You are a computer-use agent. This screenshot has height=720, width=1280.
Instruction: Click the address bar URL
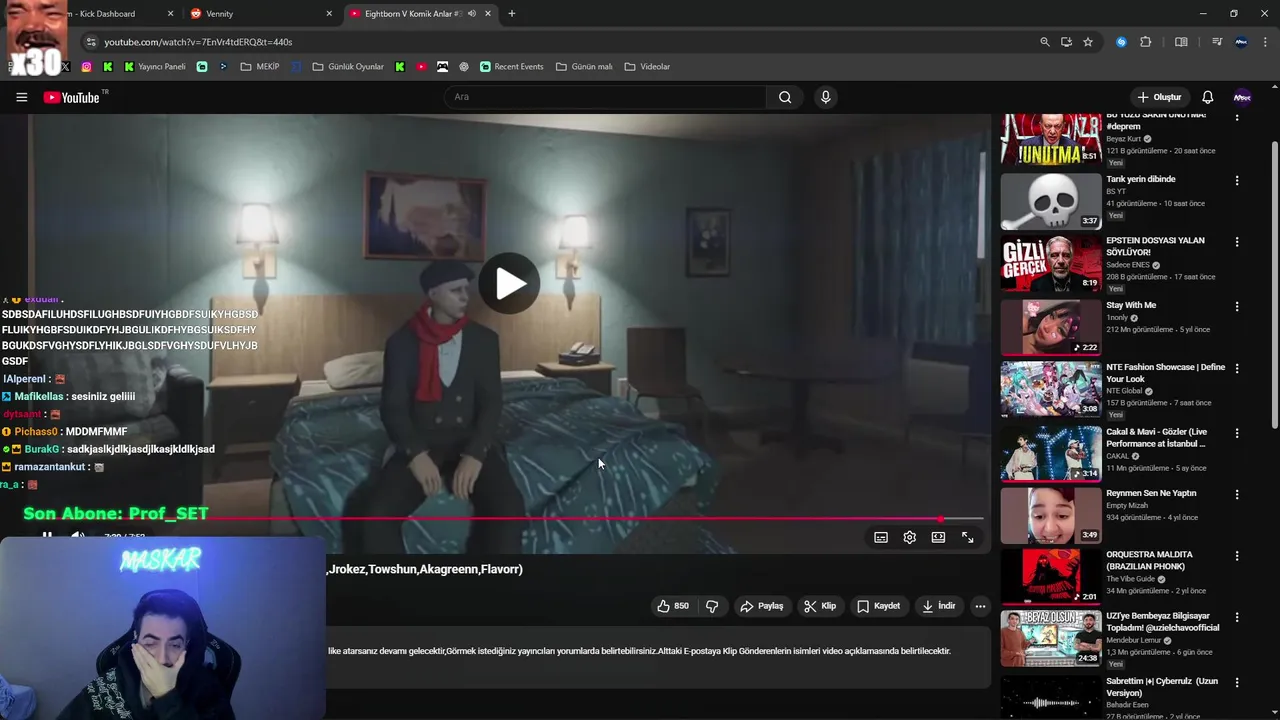[x=198, y=42]
